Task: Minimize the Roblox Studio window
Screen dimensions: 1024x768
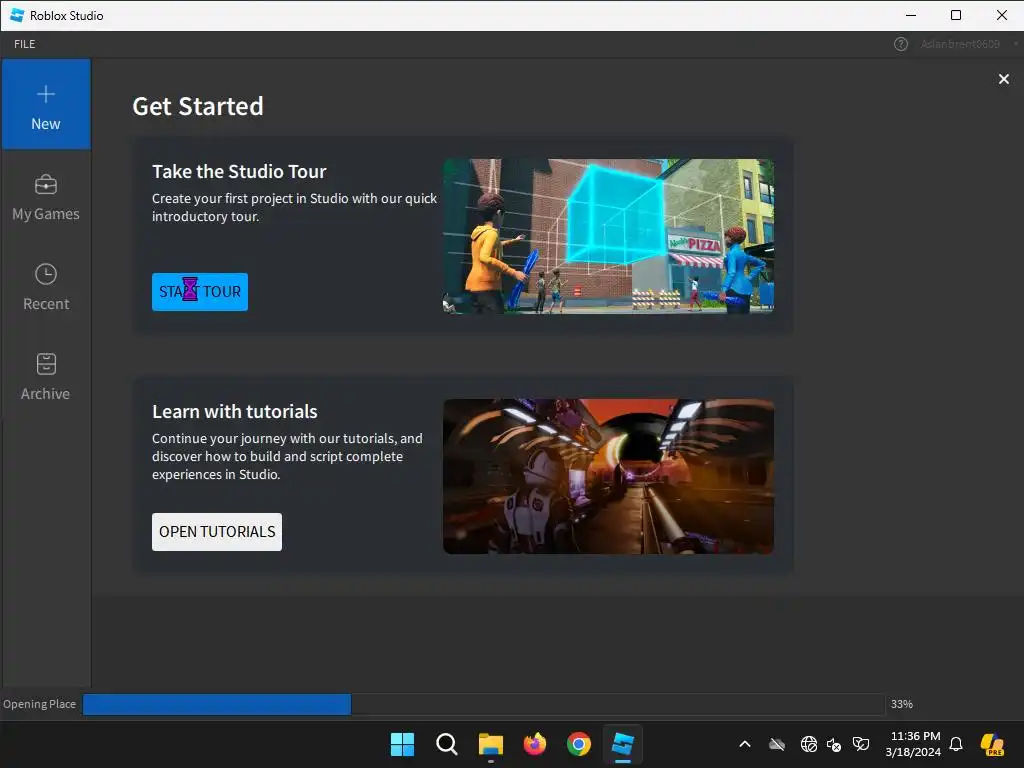Action: (x=910, y=15)
